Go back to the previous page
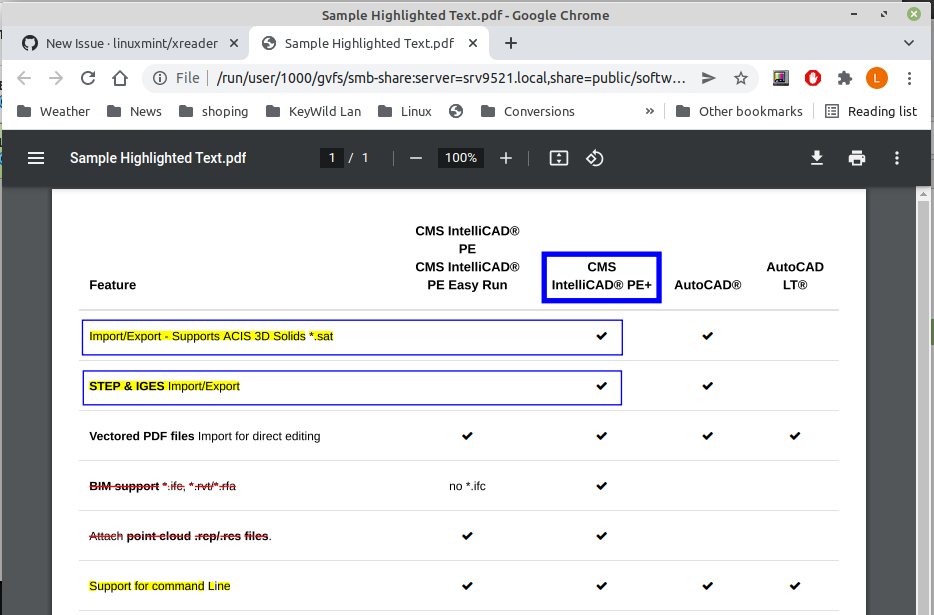 click(24, 78)
